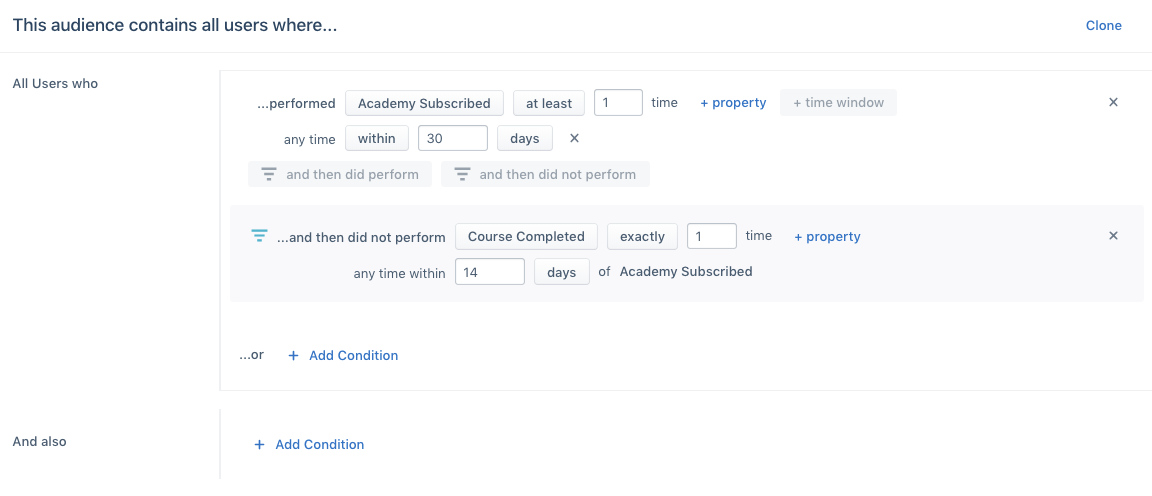This screenshot has width=1152, height=496.
Task: Delete the Course Completed funnel step
Action: click(x=1113, y=236)
